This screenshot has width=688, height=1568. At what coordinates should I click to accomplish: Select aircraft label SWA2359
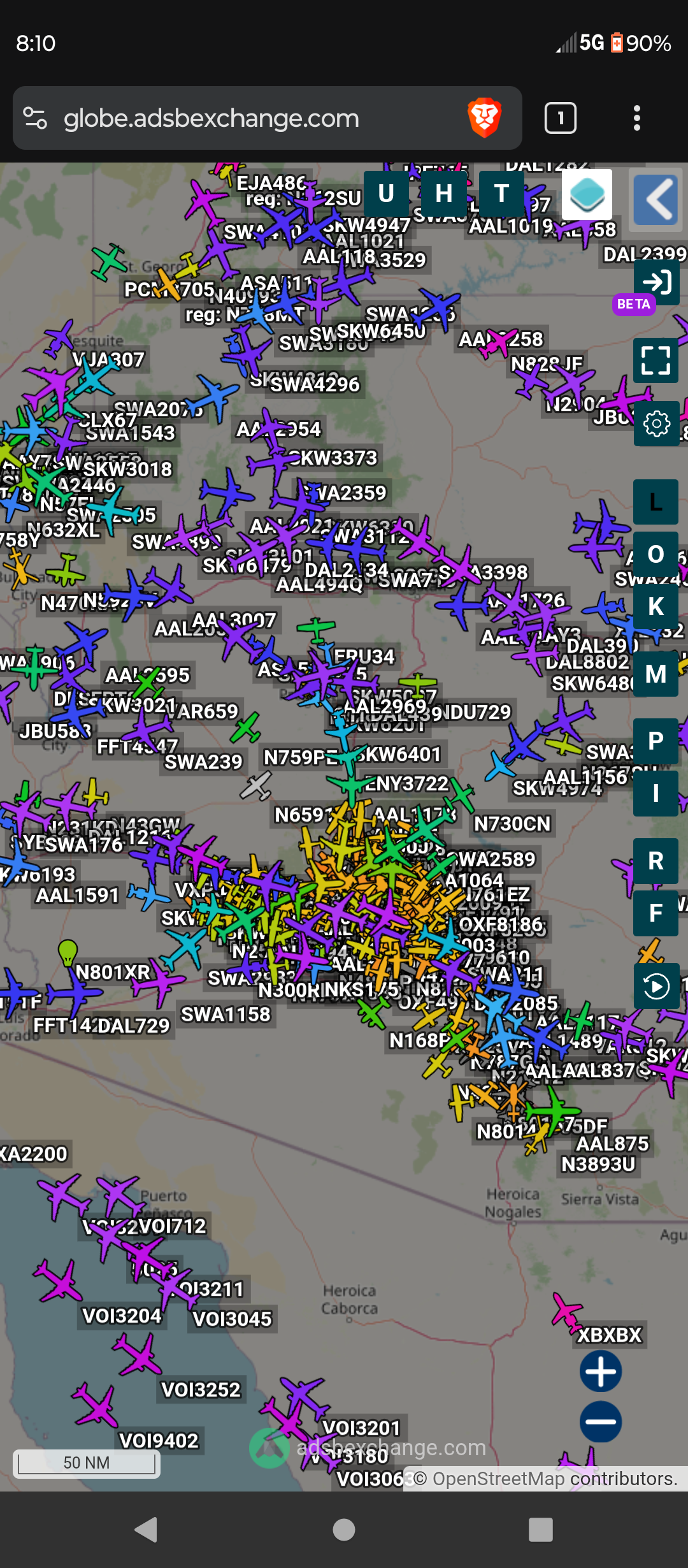[344, 493]
